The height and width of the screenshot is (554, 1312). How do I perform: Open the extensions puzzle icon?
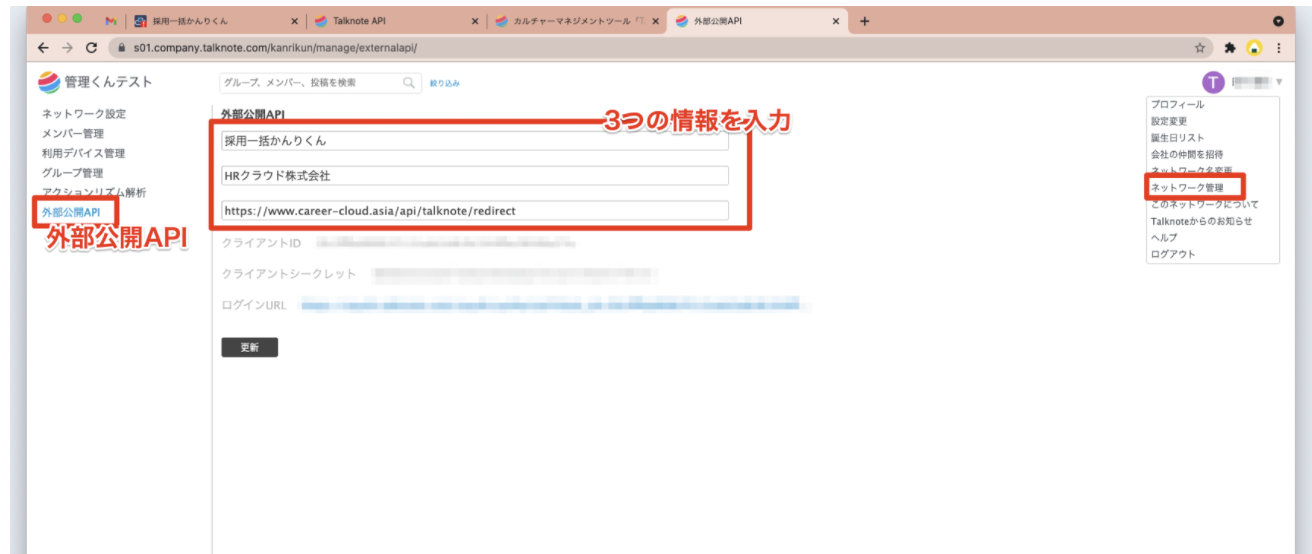[1230, 47]
